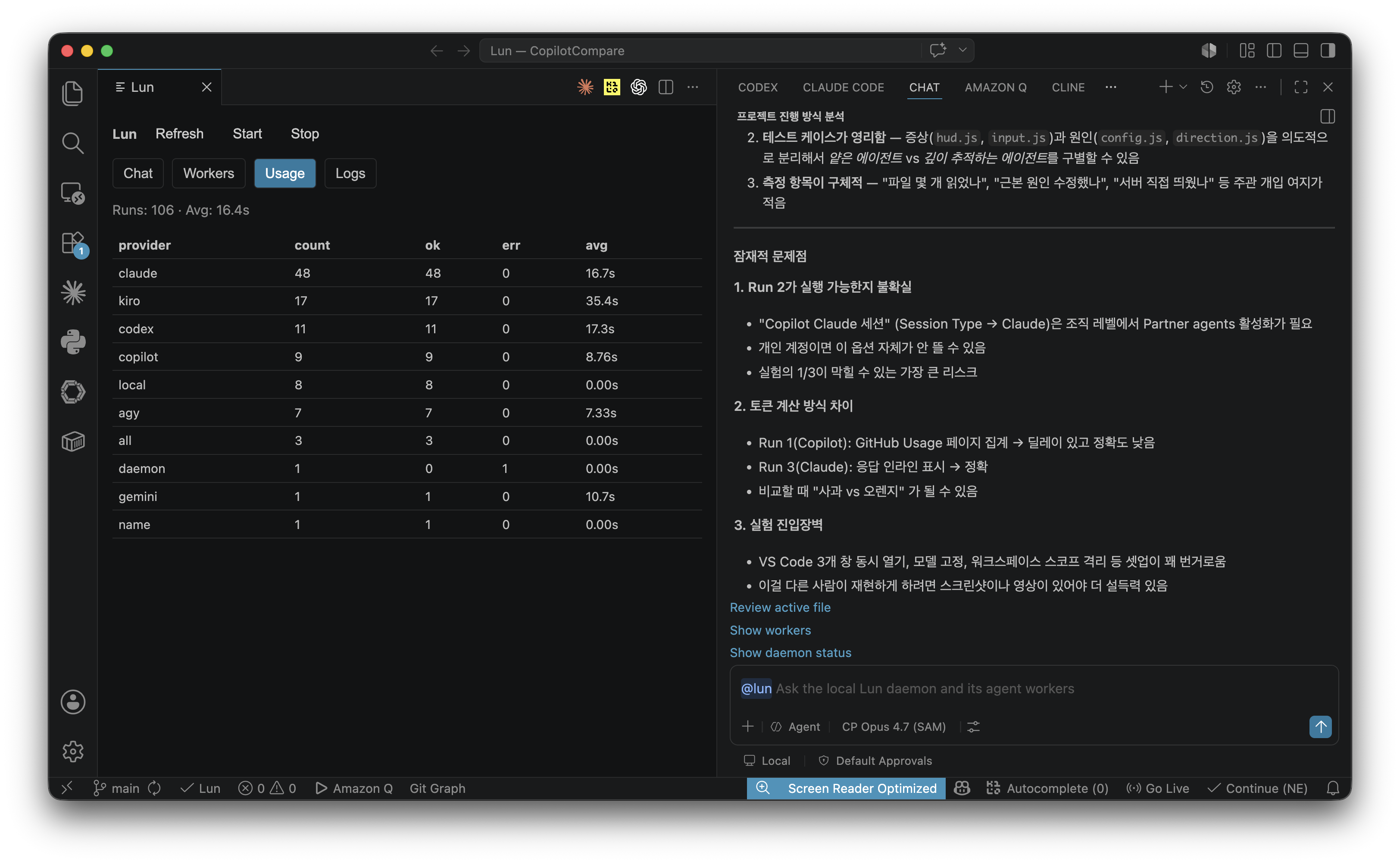Toggle the secondary side bar
This screenshot has height=864, width=1400.
[1328, 51]
